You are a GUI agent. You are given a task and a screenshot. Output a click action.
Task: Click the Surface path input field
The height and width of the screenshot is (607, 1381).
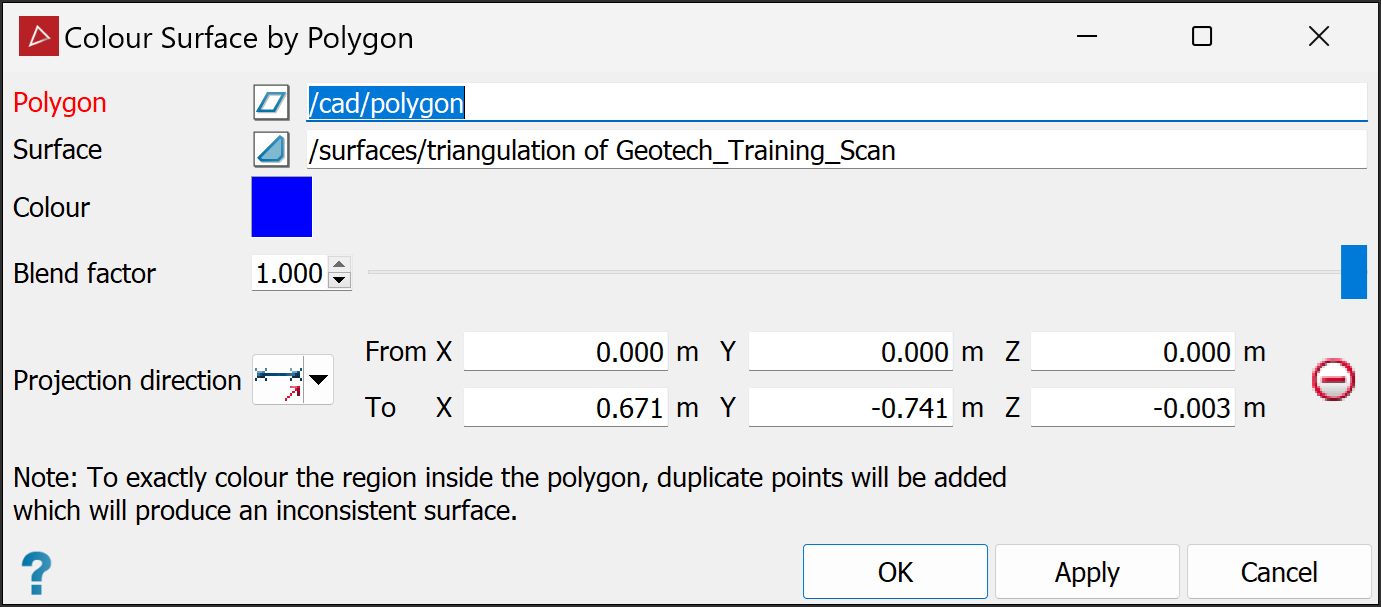coord(836,150)
